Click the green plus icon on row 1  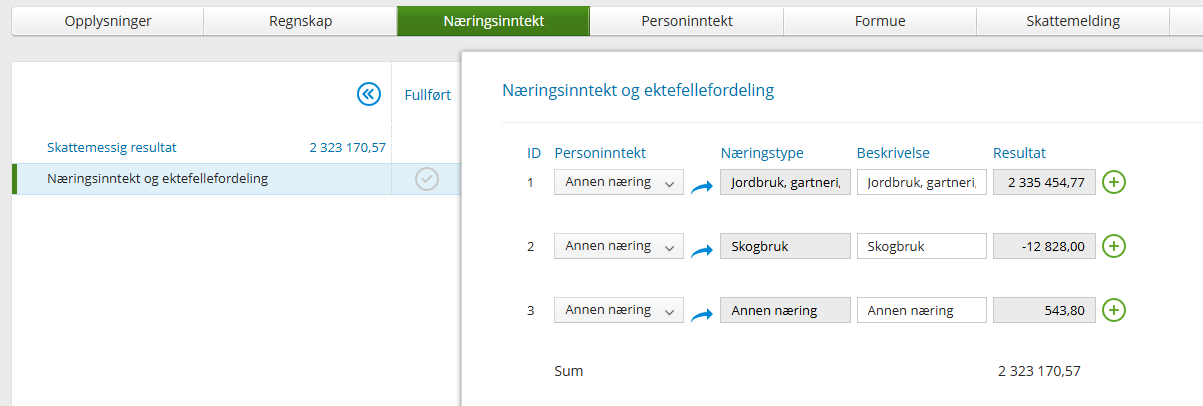point(1114,182)
